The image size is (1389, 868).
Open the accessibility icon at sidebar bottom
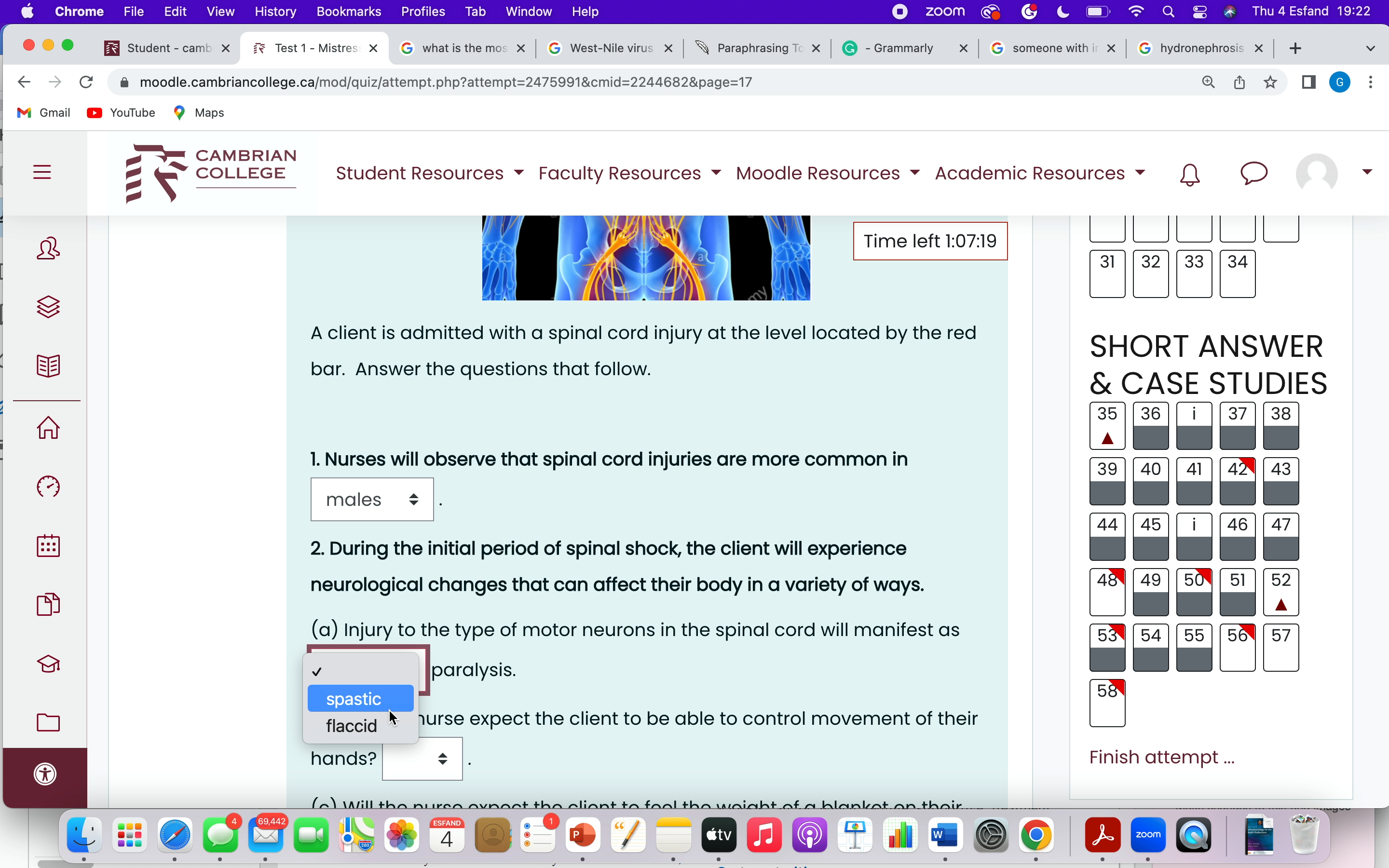point(45,773)
